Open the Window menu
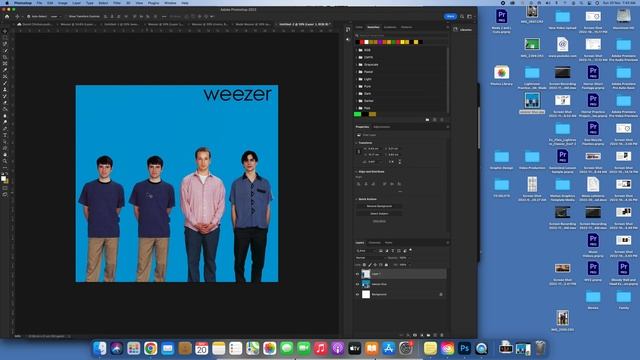The width and height of the screenshot is (640, 360). (170, 3)
